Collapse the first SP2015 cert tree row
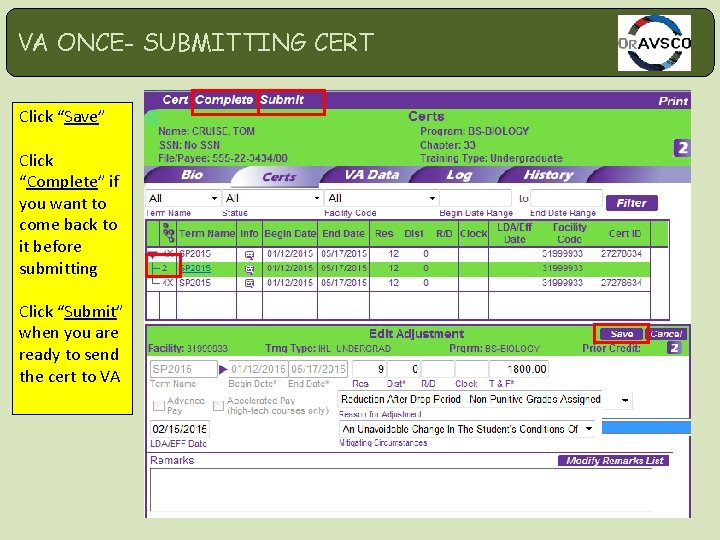 152,254
